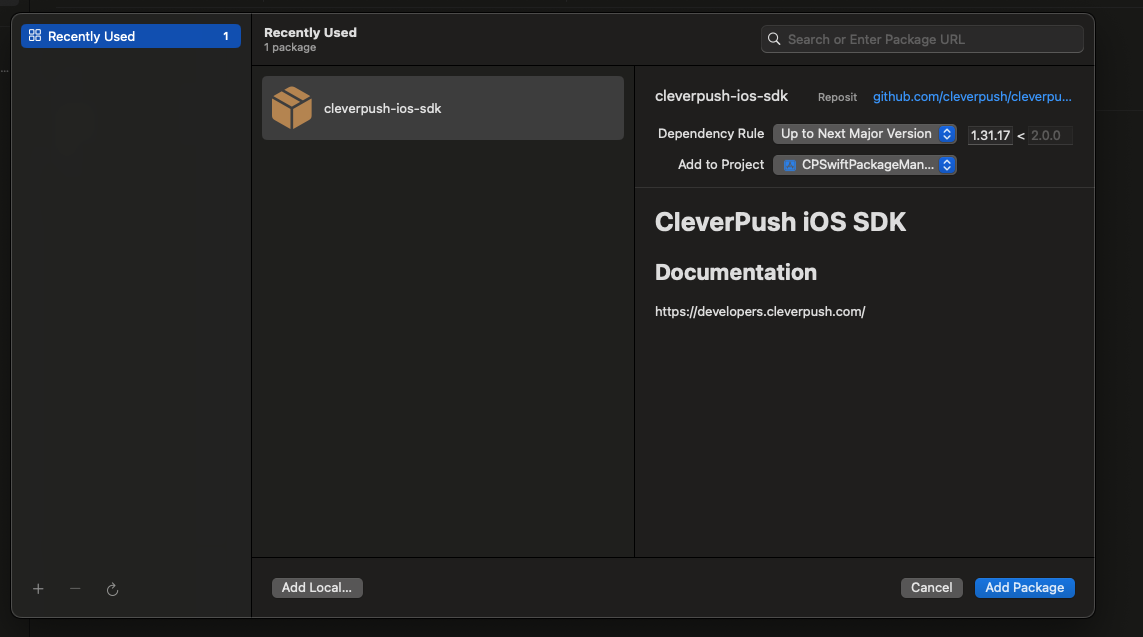Viewport: 1143px width, 637px height.
Task: Click the cleverpush package box icon
Action: [292, 108]
